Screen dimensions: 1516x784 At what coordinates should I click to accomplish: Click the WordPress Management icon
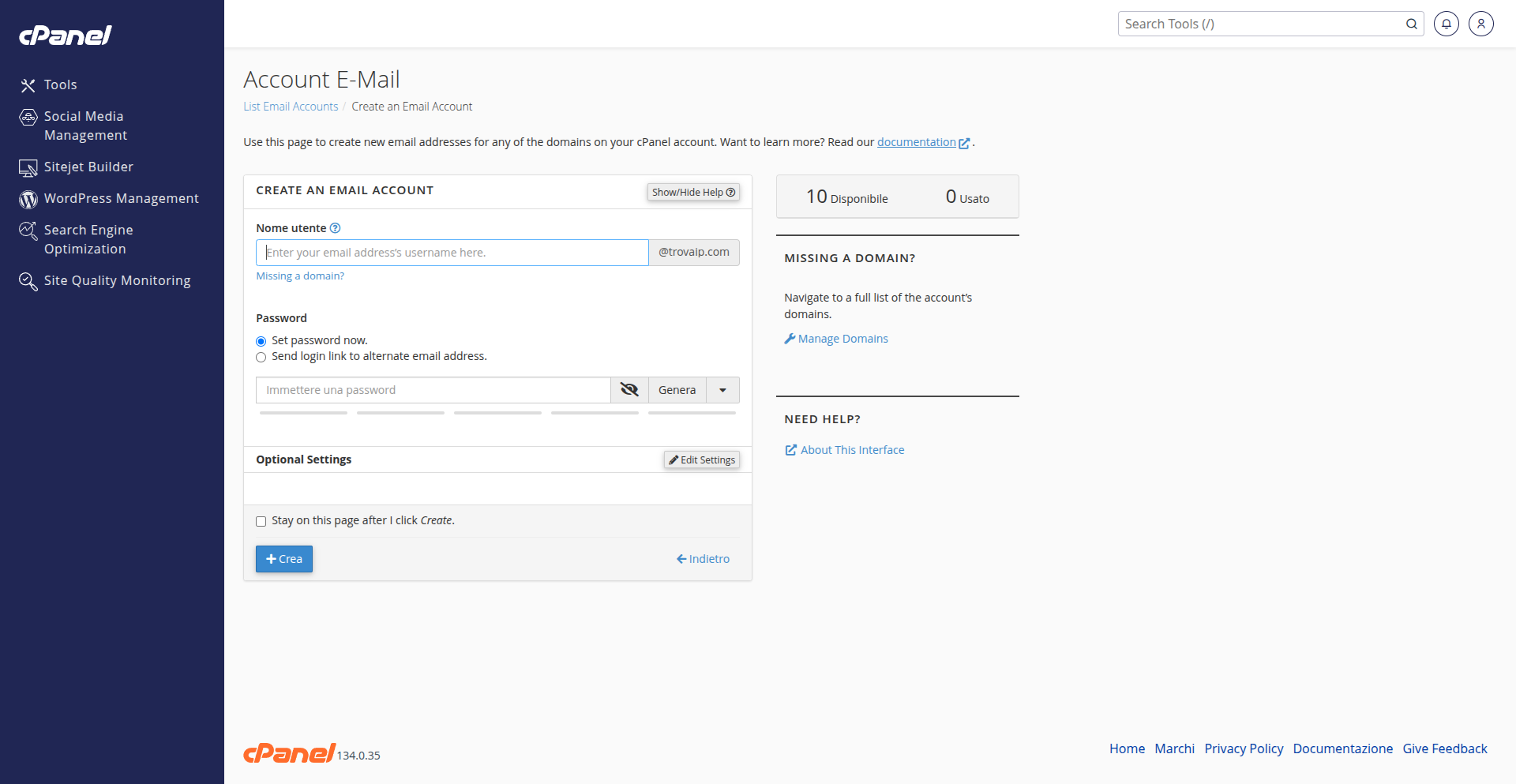pos(28,200)
